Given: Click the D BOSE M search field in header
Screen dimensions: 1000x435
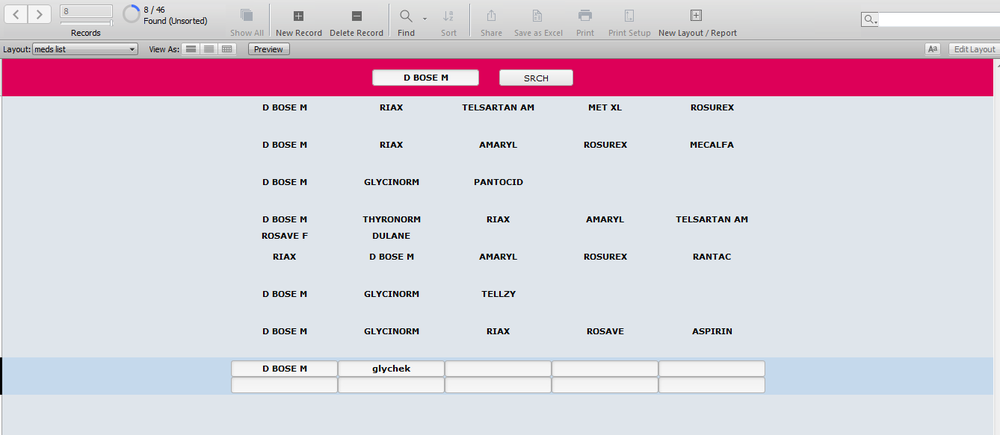Looking at the screenshot, I should [x=425, y=78].
